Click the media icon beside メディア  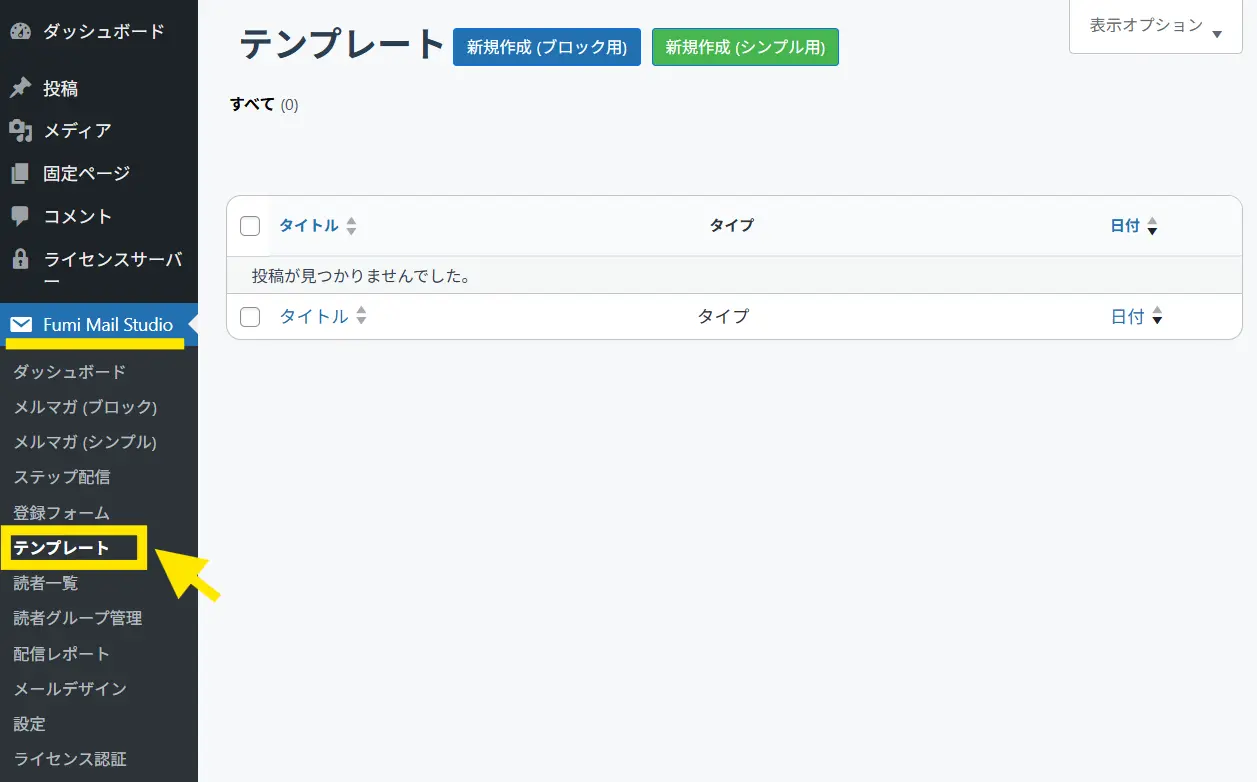pyautogui.click(x=20, y=130)
